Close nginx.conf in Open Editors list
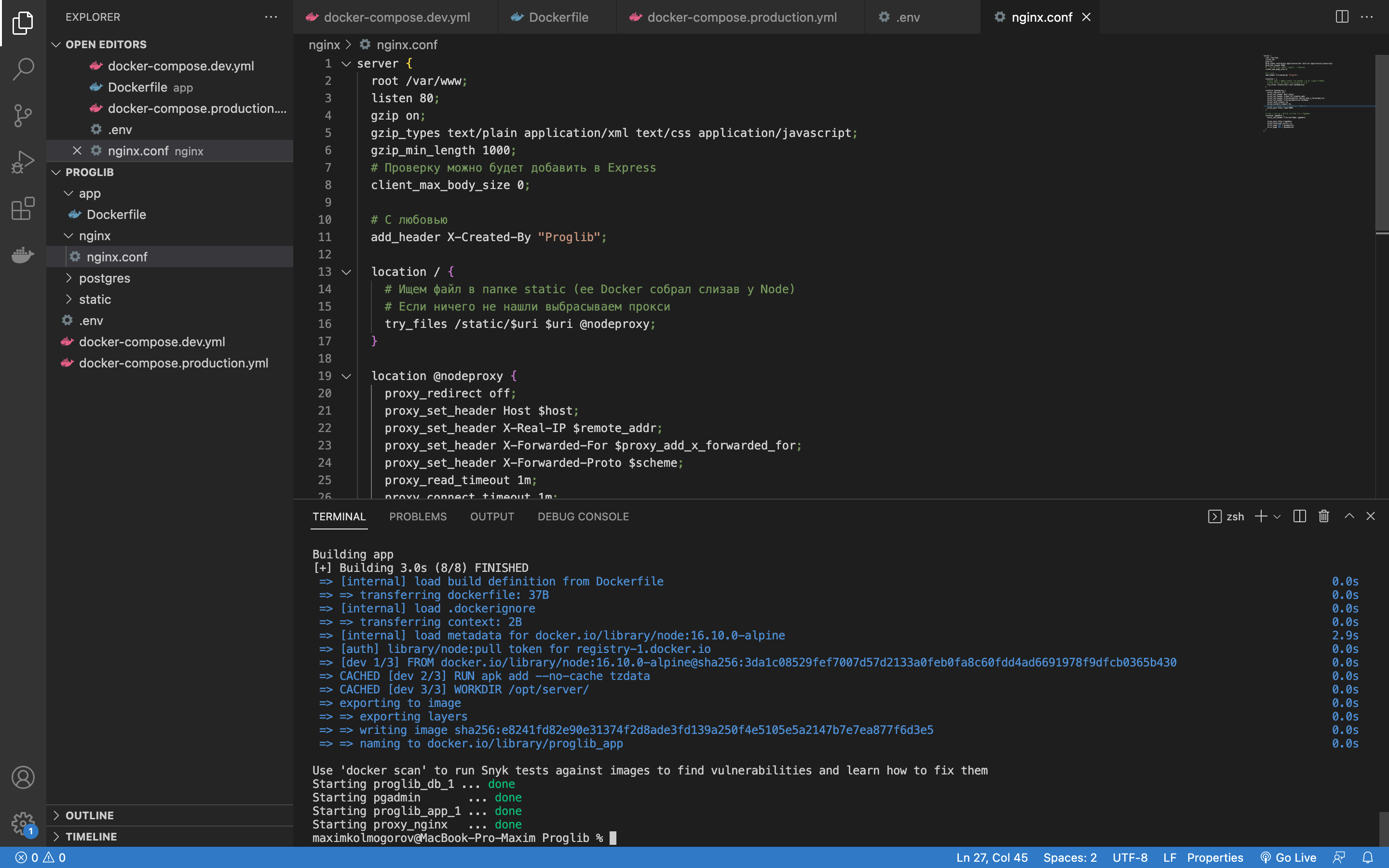This screenshot has height=868, width=1389. click(x=77, y=150)
